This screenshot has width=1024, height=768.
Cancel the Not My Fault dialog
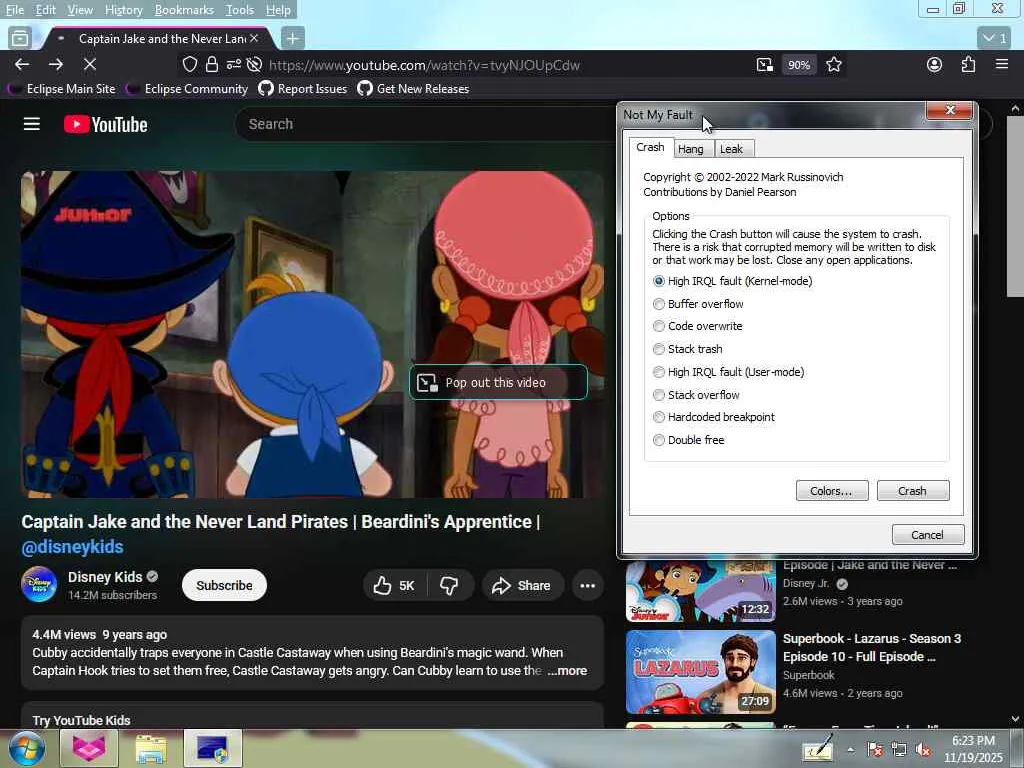pyautogui.click(x=928, y=535)
